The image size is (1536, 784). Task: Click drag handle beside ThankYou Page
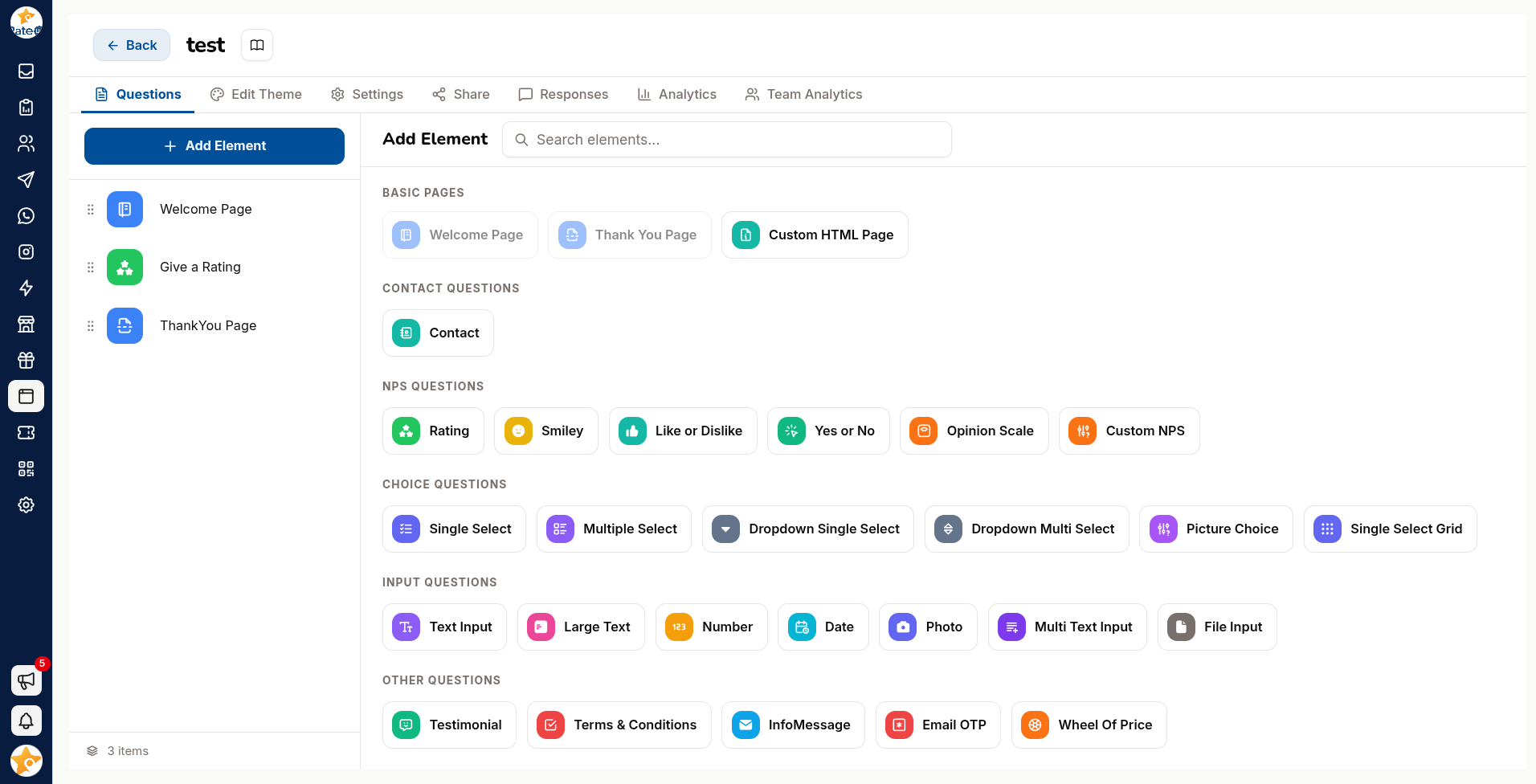coord(90,326)
